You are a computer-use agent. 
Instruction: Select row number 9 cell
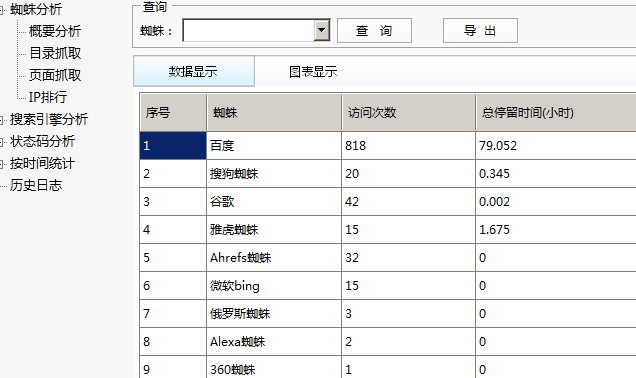173,367
